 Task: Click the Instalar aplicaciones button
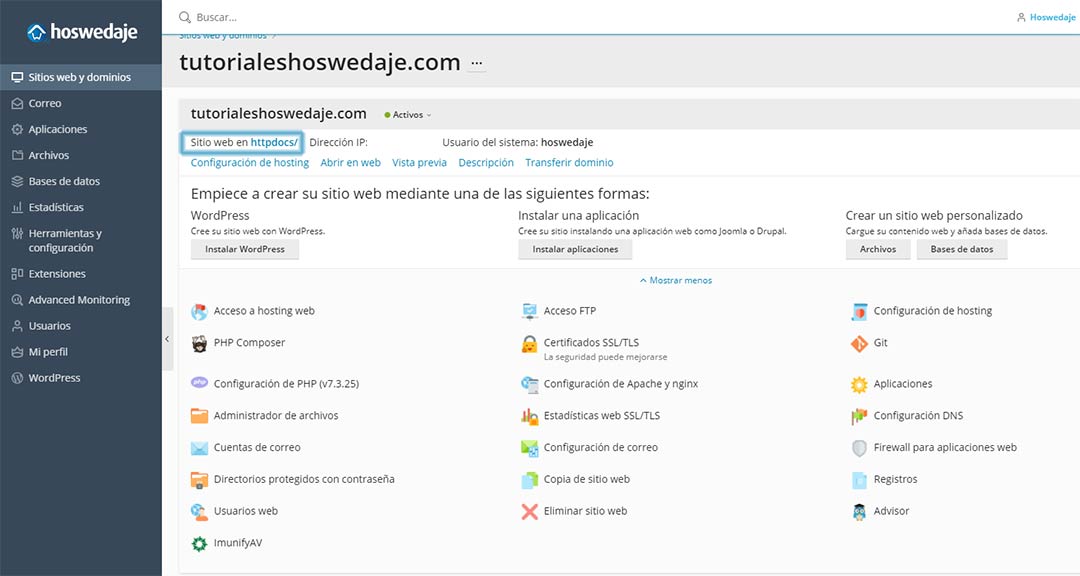(575, 249)
